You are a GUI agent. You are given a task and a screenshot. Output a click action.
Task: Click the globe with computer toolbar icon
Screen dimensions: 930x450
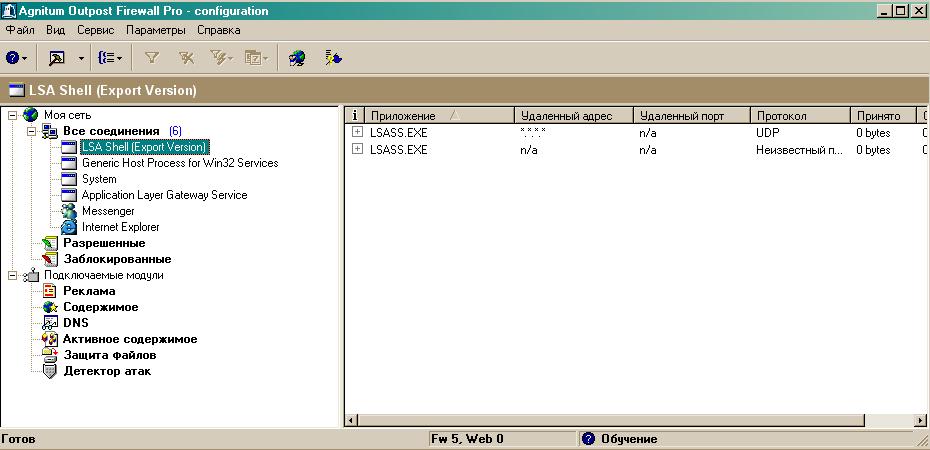[x=297, y=58]
